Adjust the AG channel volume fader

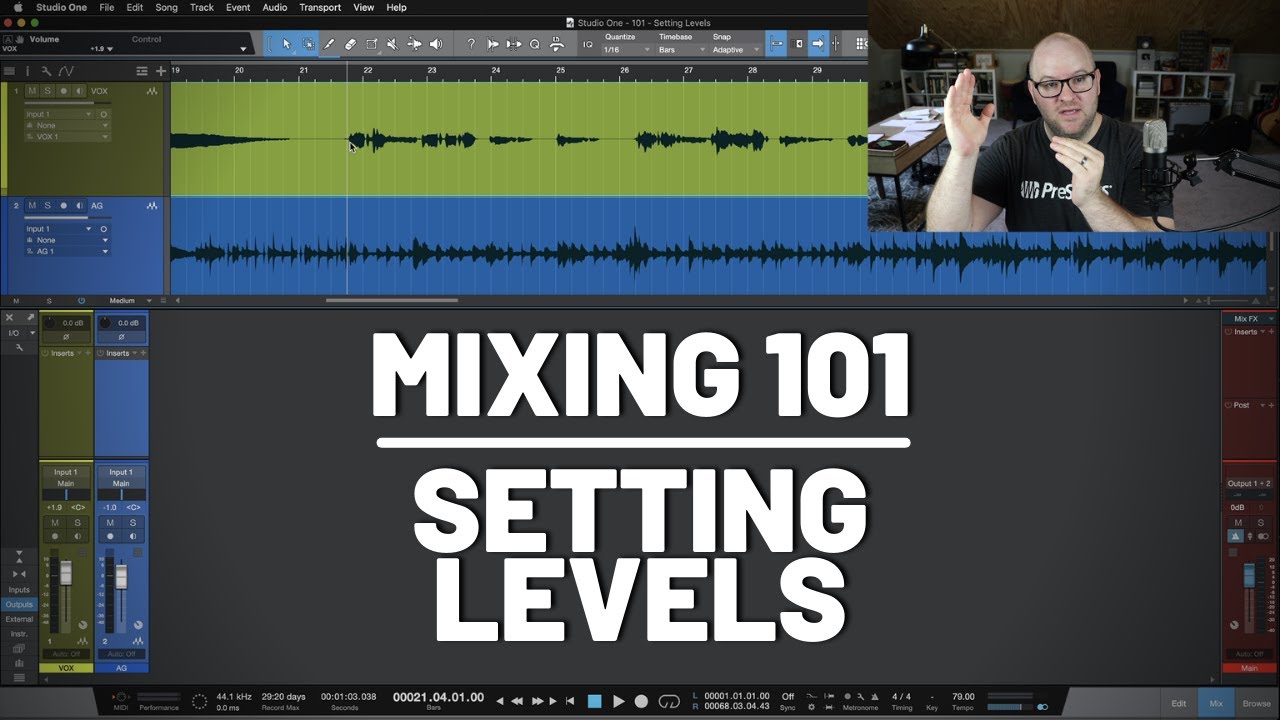click(x=121, y=577)
